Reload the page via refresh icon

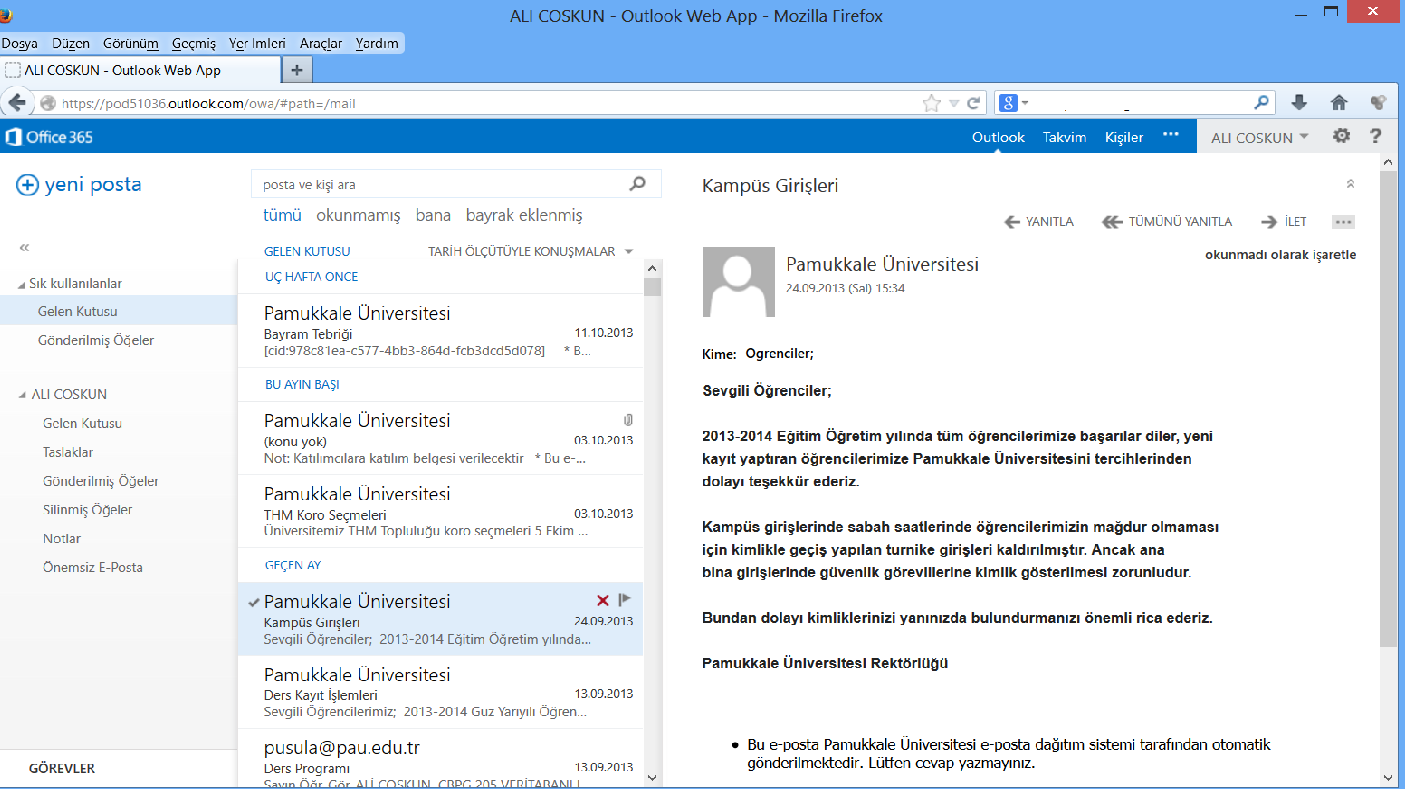[x=973, y=103]
